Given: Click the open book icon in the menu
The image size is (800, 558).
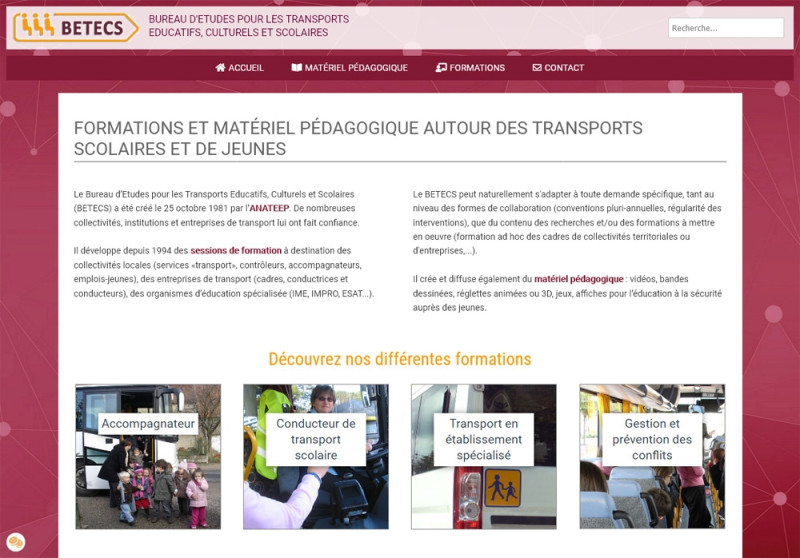Looking at the screenshot, I should point(296,68).
